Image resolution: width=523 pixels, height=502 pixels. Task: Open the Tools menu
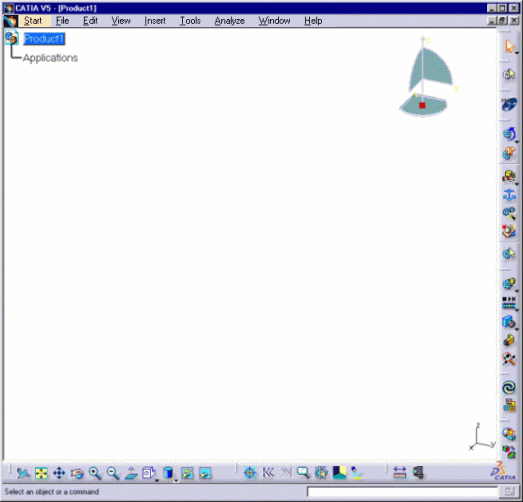point(190,21)
